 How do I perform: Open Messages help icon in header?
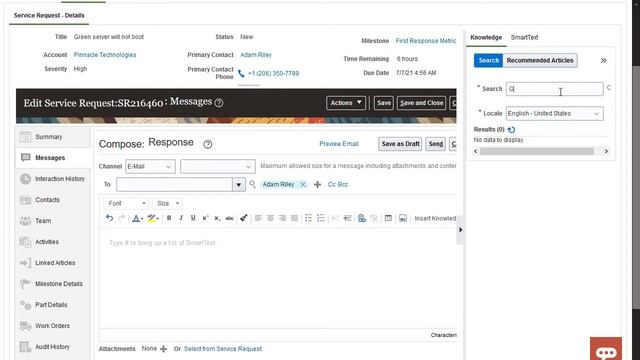click(219, 103)
